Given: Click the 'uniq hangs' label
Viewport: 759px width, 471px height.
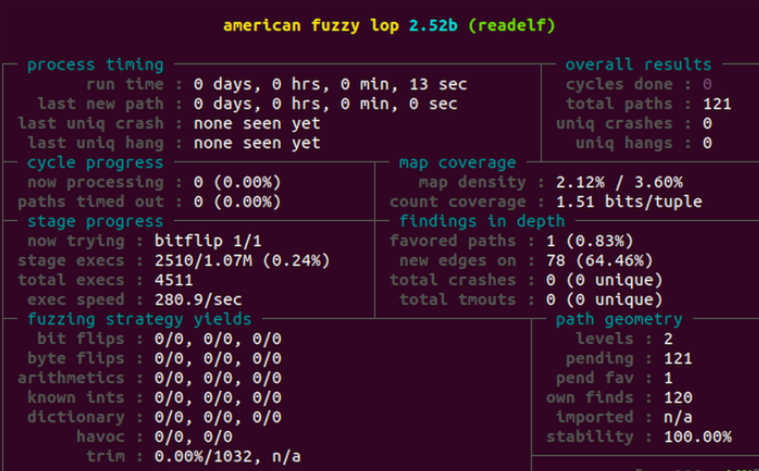Looking at the screenshot, I should (624, 143).
